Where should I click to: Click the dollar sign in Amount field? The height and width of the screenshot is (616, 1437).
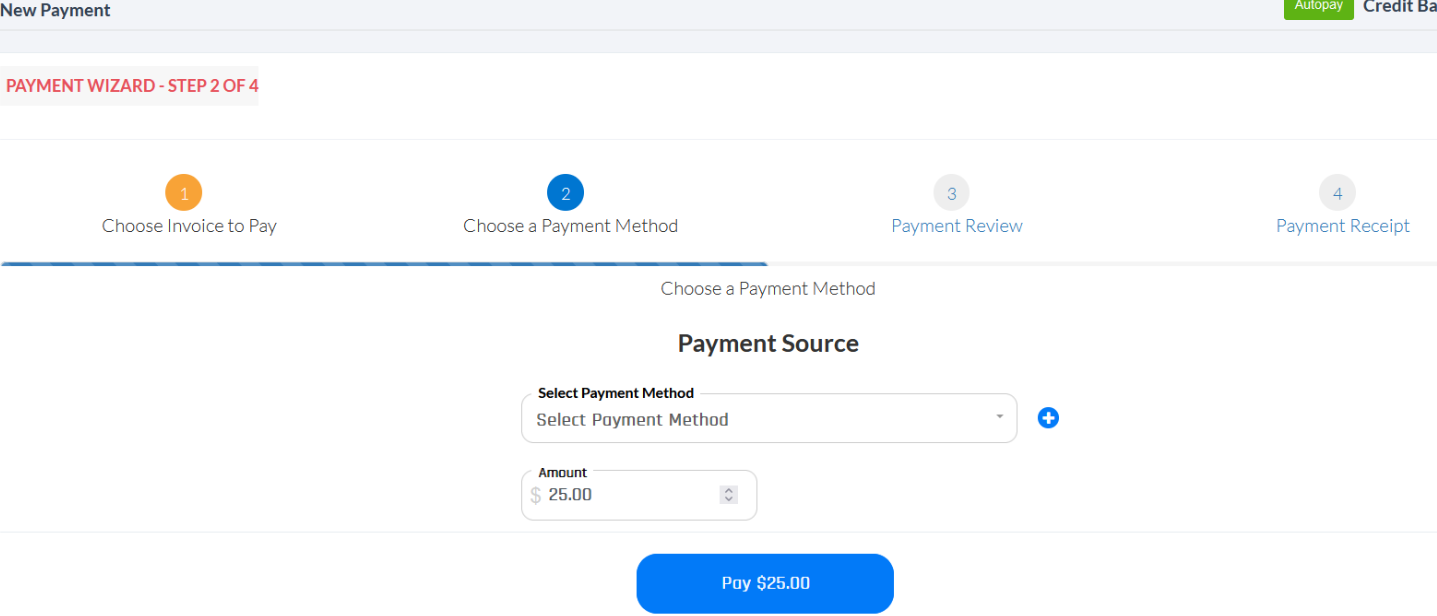pos(536,495)
